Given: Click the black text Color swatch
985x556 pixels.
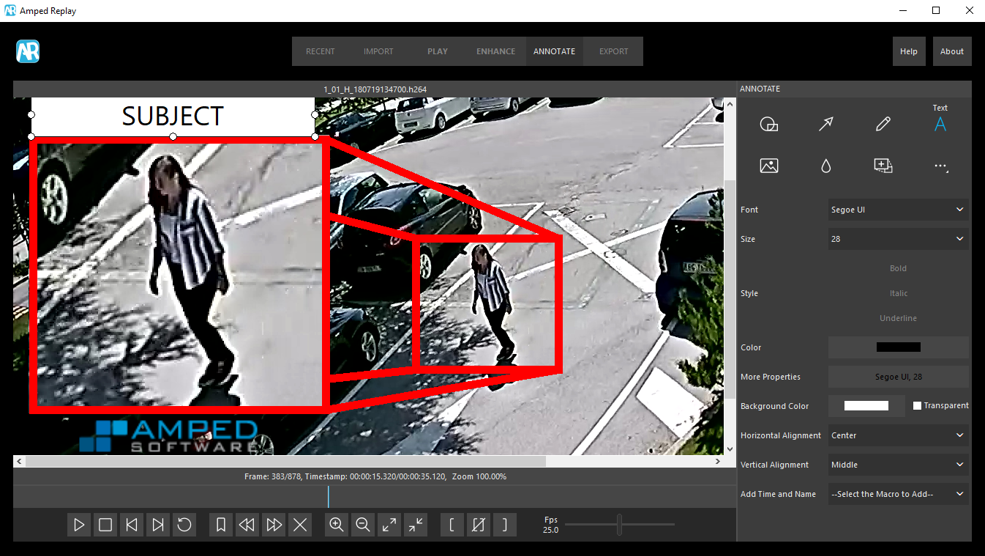Looking at the screenshot, I should coord(898,348).
